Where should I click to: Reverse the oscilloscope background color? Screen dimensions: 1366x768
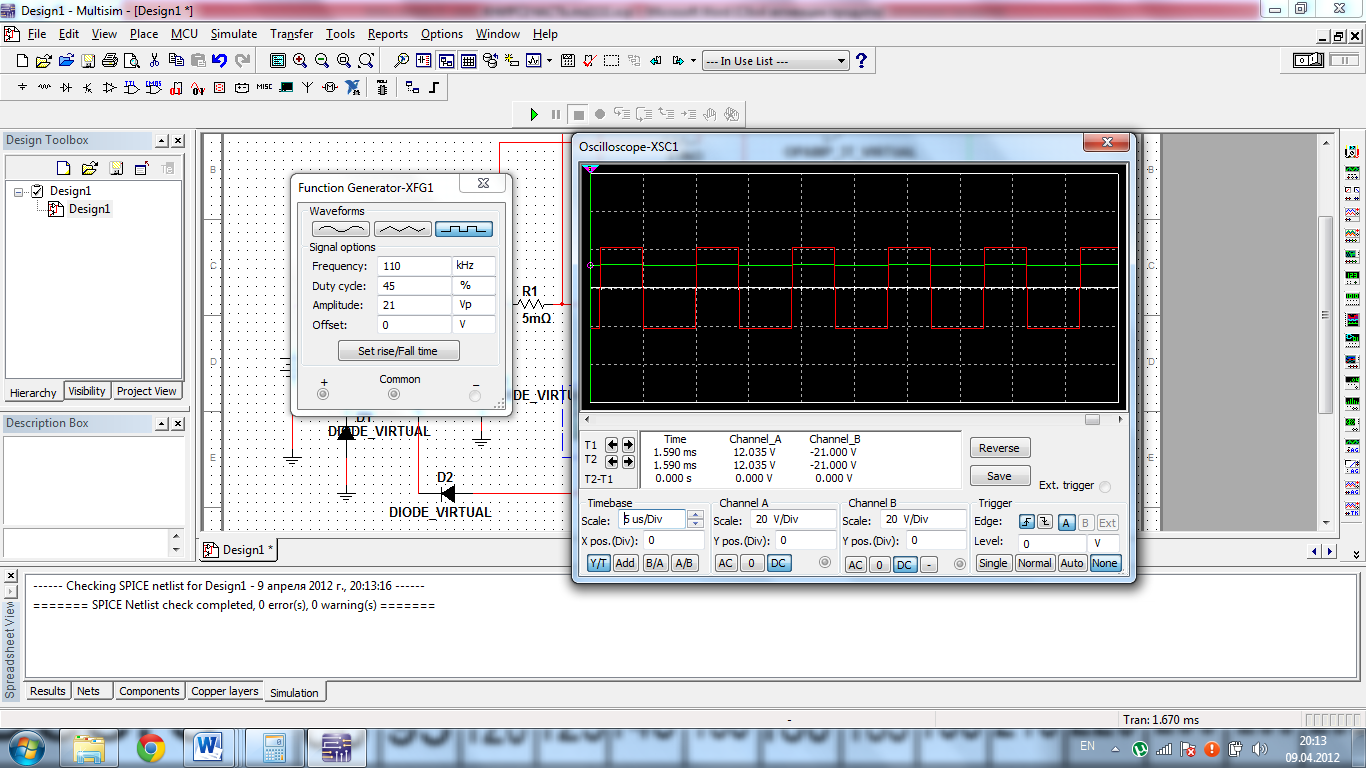click(x=999, y=448)
